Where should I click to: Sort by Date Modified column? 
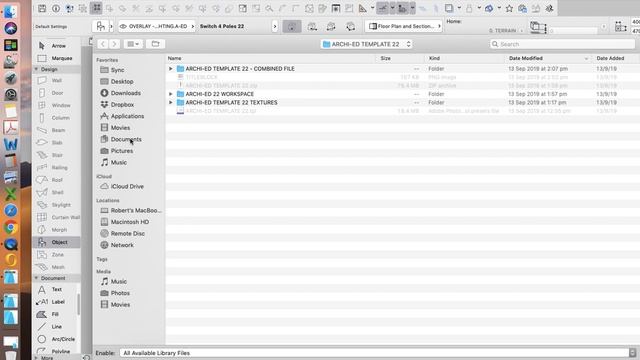click(548, 58)
